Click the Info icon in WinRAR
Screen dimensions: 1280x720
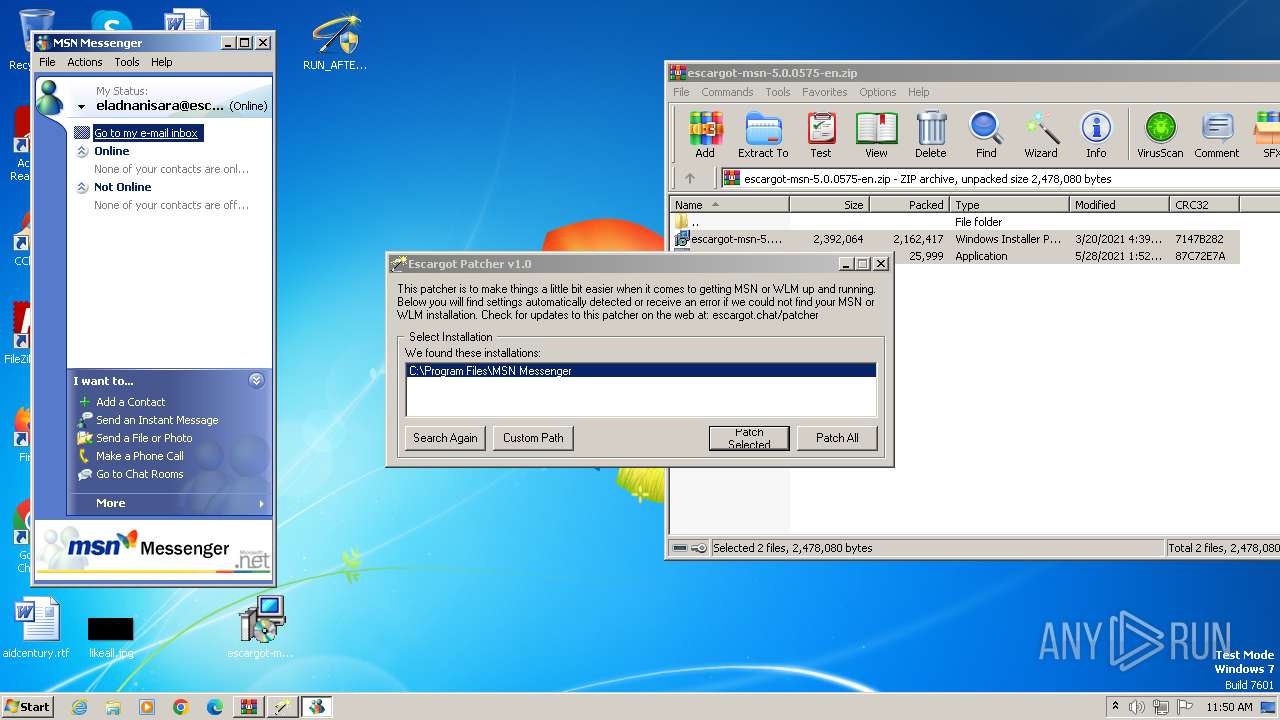tap(1096, 134)
